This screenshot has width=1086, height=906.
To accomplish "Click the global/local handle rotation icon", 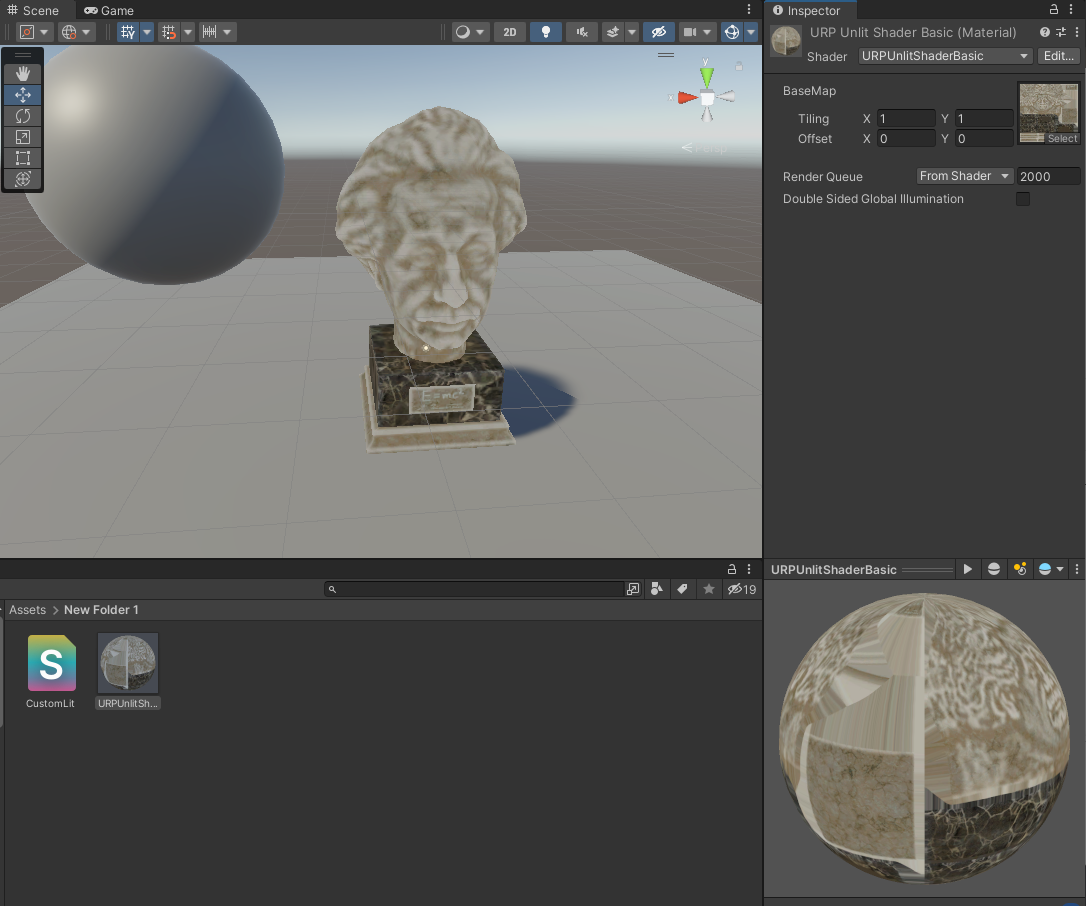I will click(69, 32).
